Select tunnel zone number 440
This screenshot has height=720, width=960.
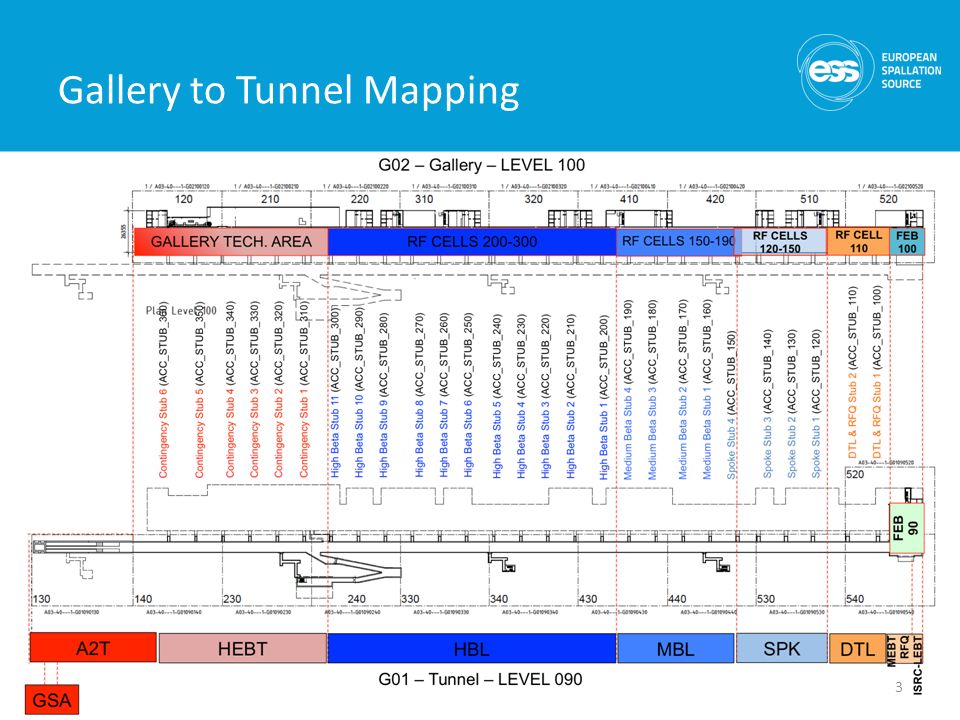tap(677, 599)
